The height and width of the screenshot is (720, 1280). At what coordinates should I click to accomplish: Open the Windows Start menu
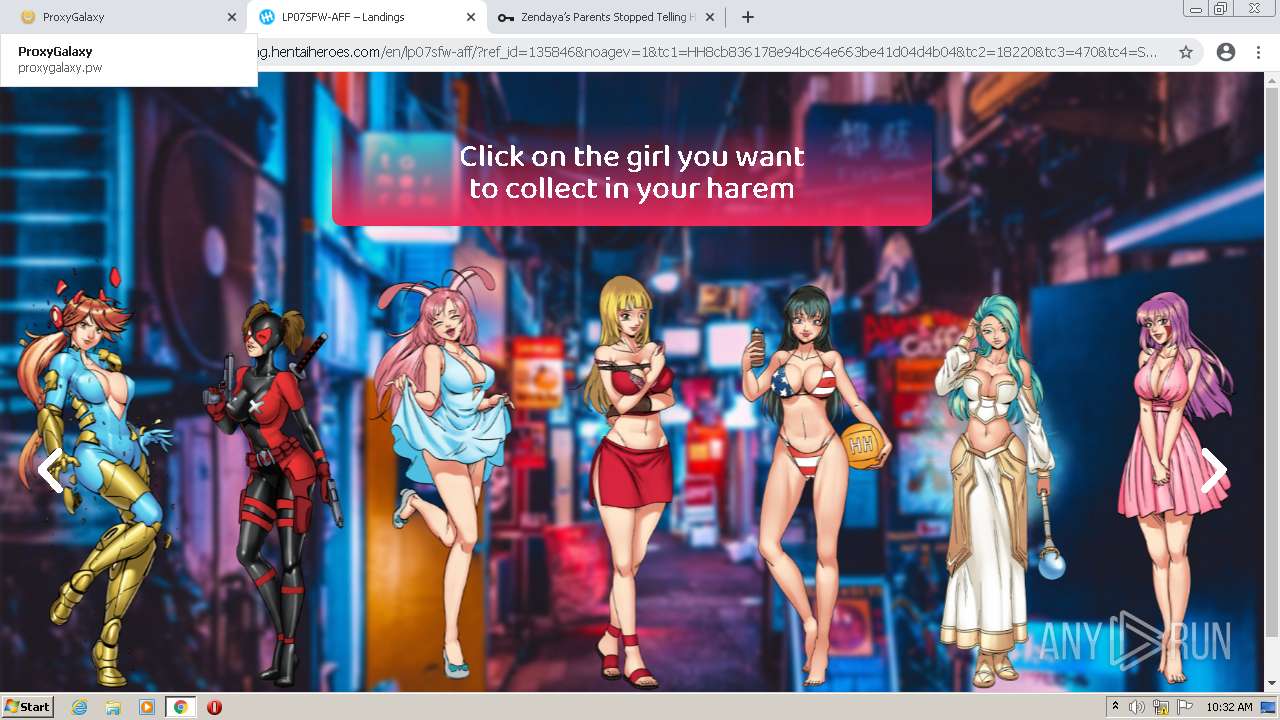27,707
